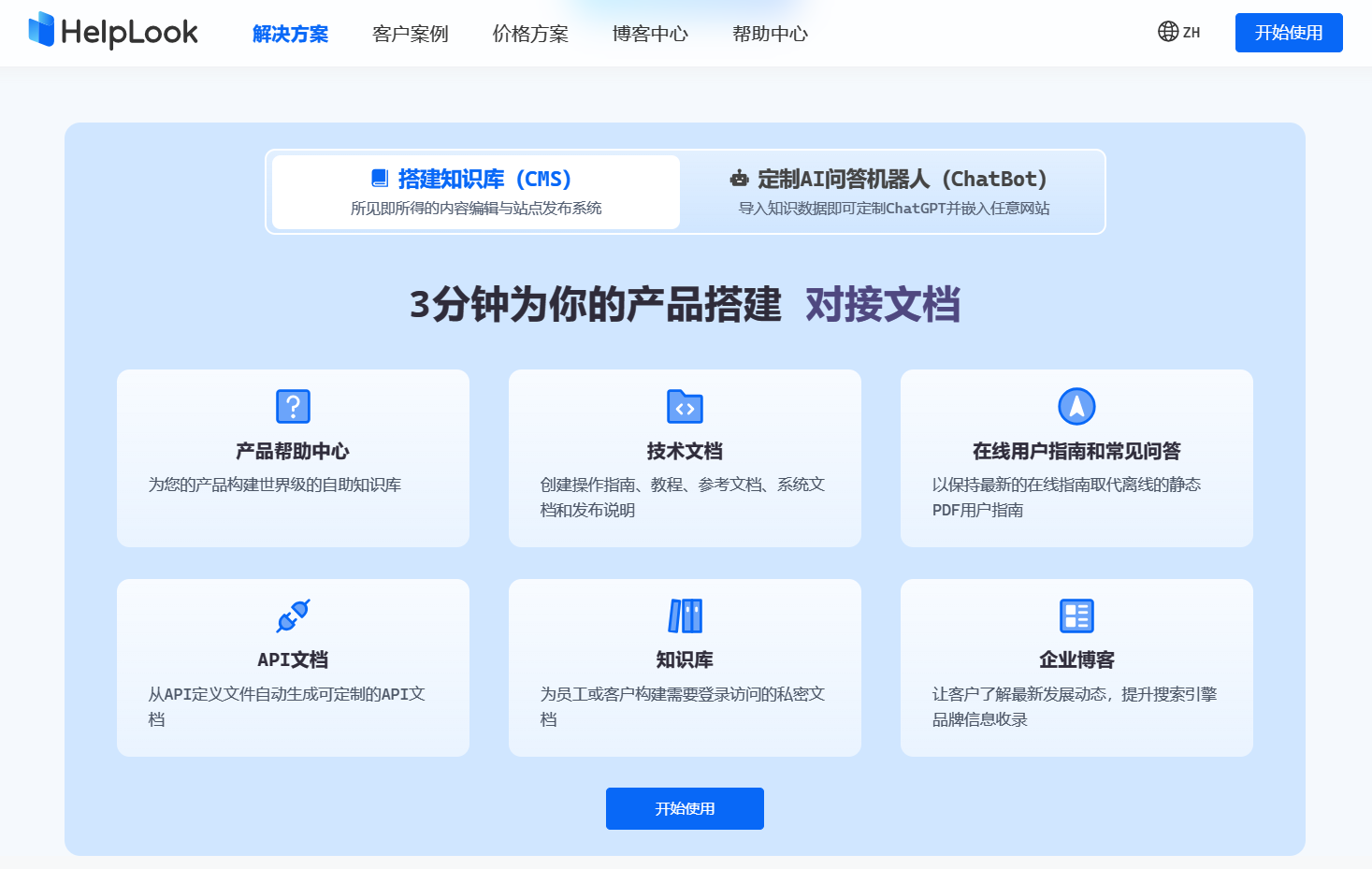Click the subtitle 导入知识数据即可定制ChatGPT并嵌入任意网站
The image size is (1372, 869).
(894, 208)
